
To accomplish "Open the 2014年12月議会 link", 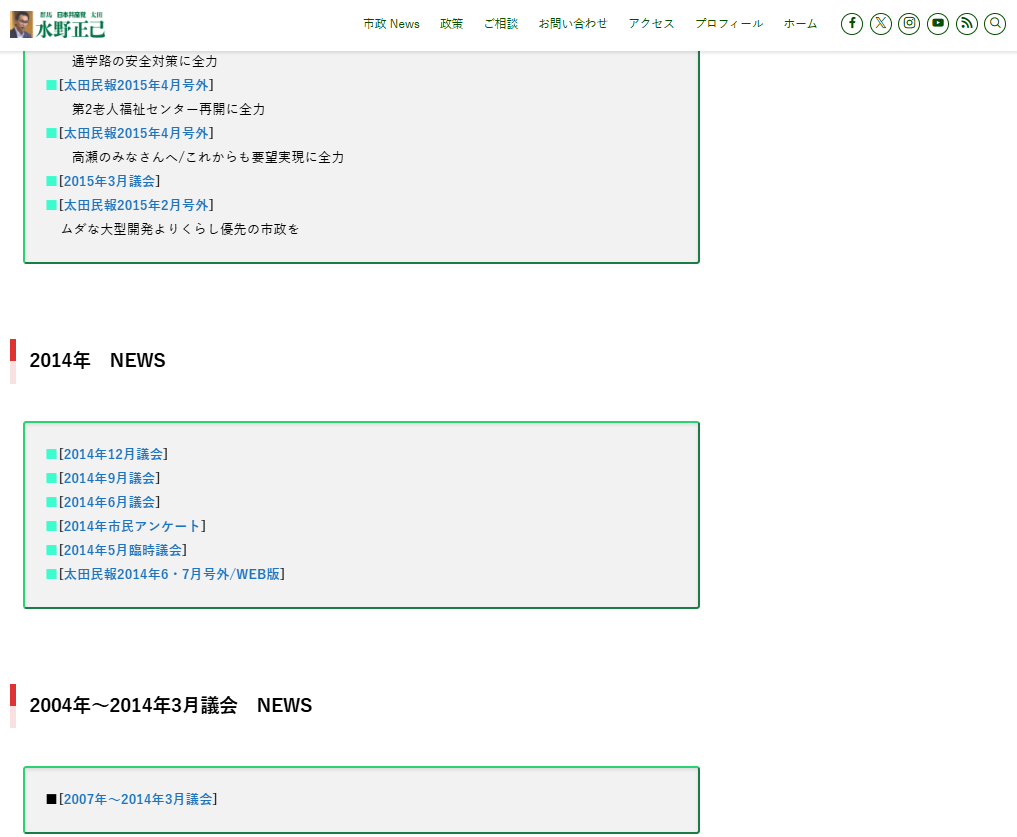I will [x=113, y=454].
